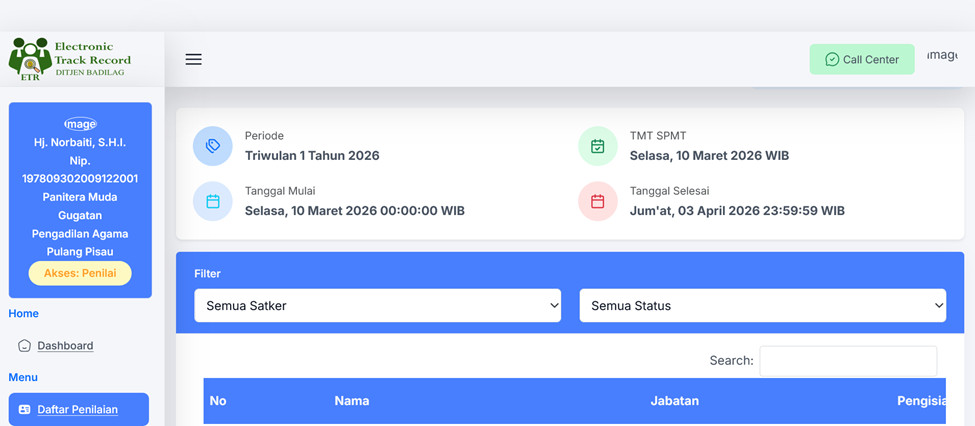Click the profile image in the sidebar card

[80, 124]
